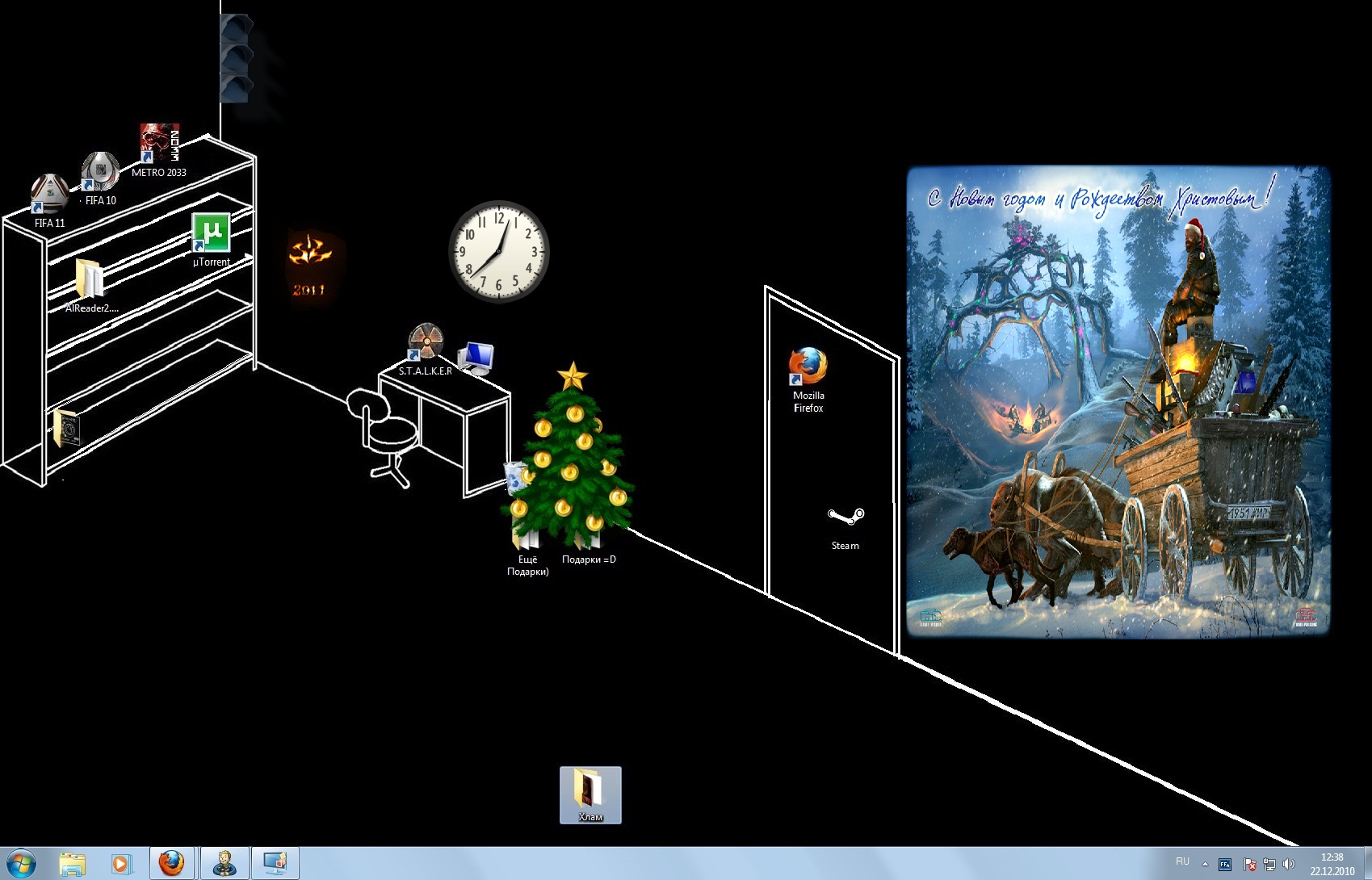Open the network connection tray icon

pyautogui.click(x=1269, y=865)
